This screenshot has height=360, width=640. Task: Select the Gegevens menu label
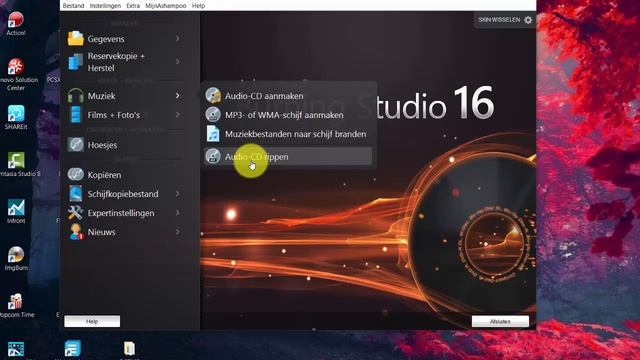coord(106,39)
